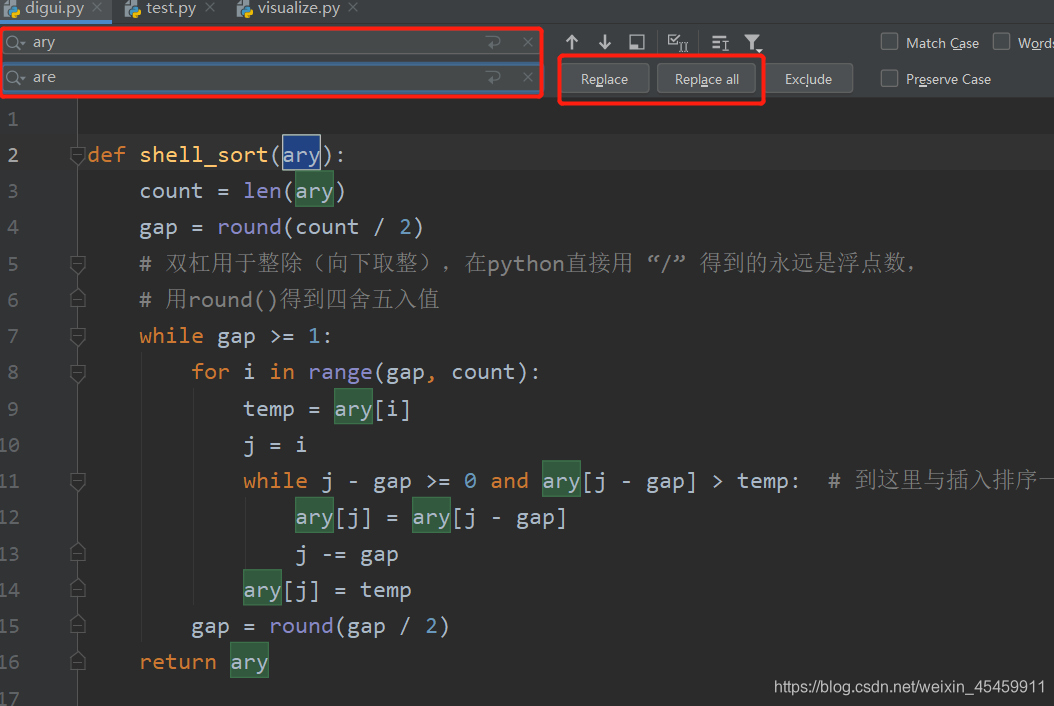Click the Exclude button
This screenshot has width=1054, height=706.
click(808, 79)
